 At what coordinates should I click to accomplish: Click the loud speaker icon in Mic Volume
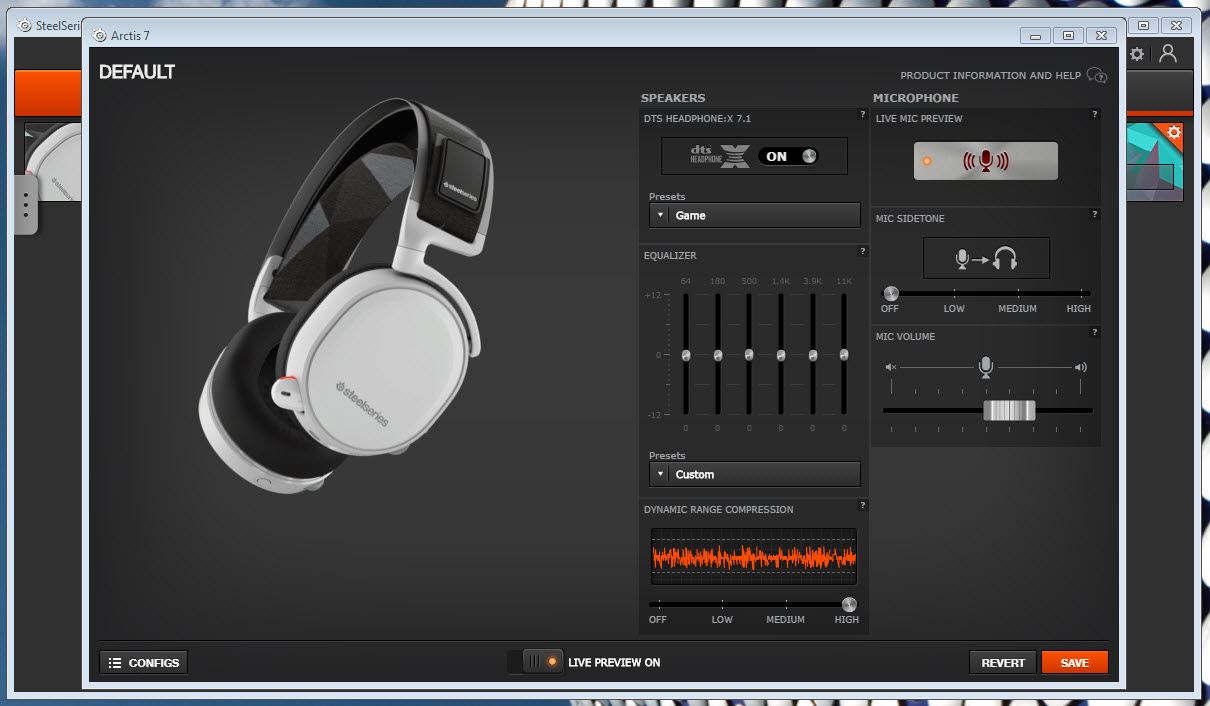point(1080,367)
